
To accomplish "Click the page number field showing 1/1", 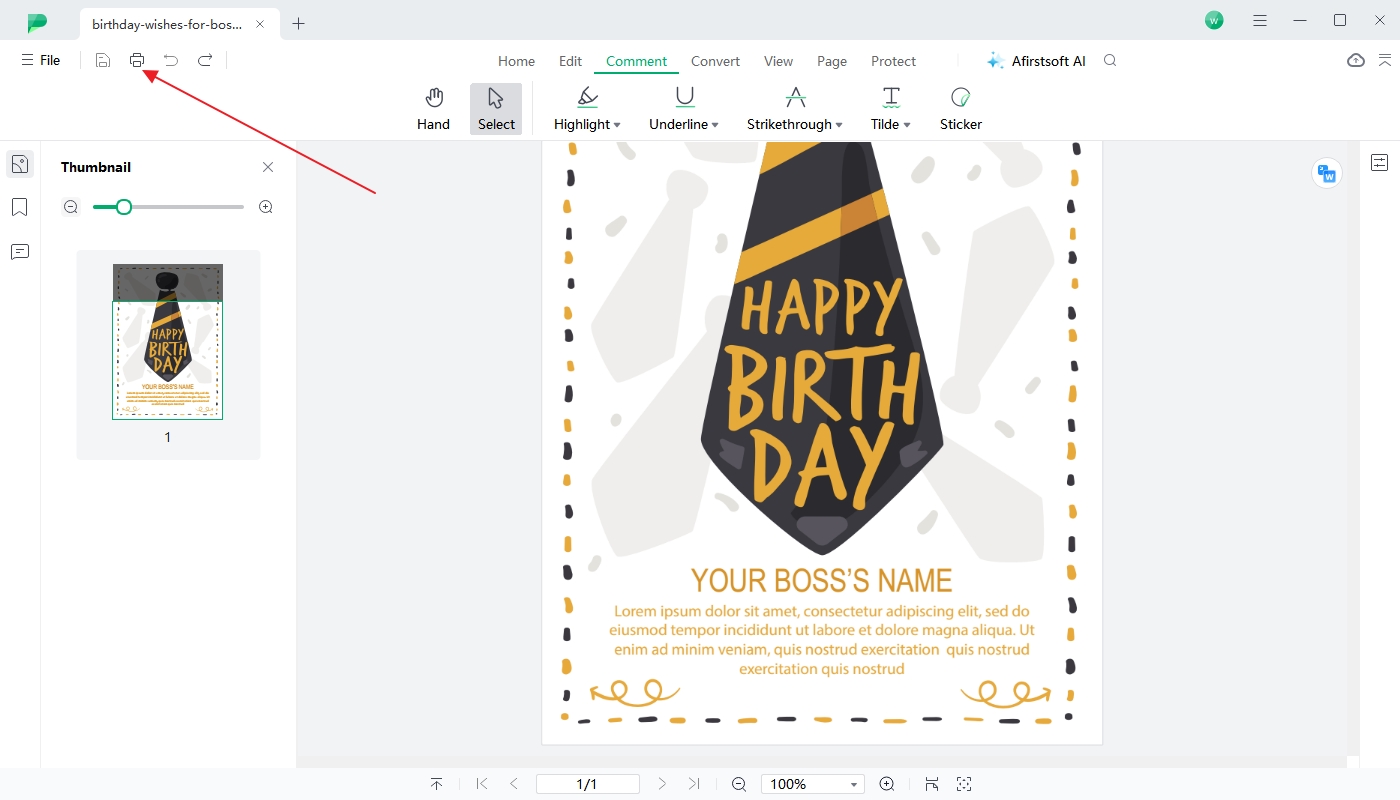I will [x=588, y=784].
